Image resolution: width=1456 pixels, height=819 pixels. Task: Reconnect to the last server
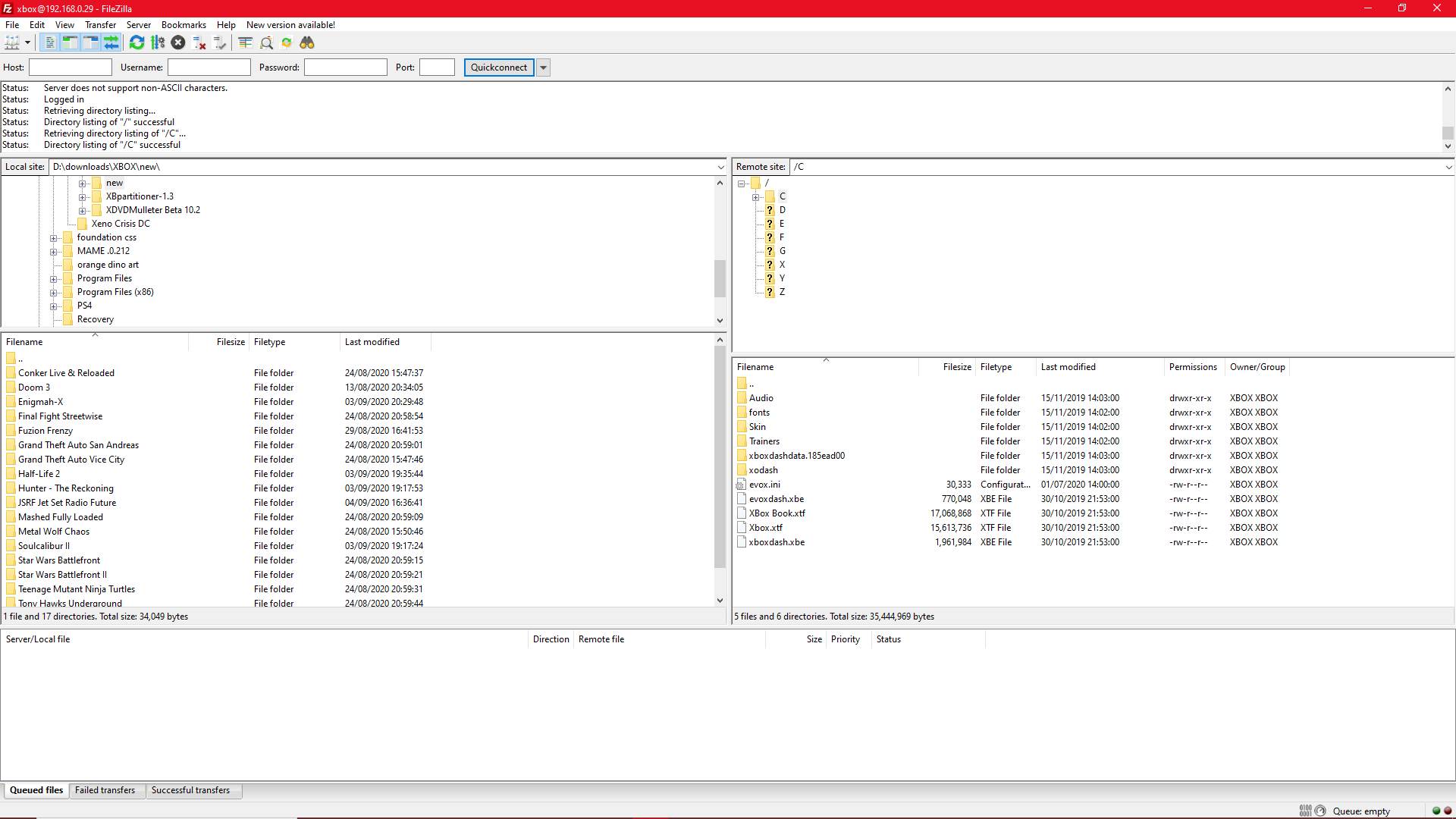pyautogui.click(x=220, y=43)
